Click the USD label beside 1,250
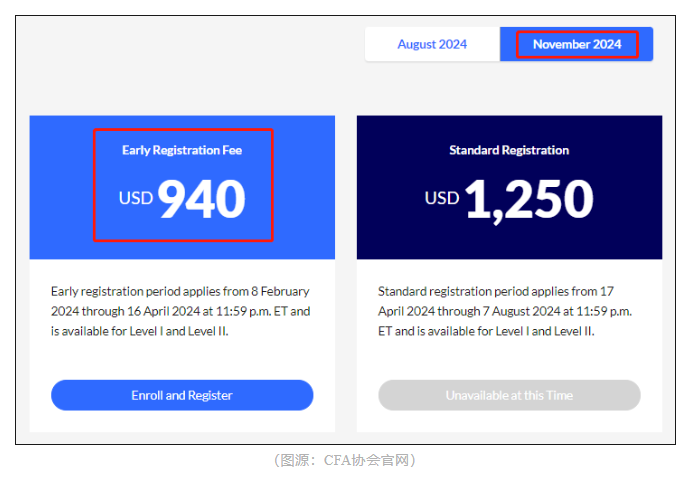This screenshot has width=688, height=478. point(442,198)
